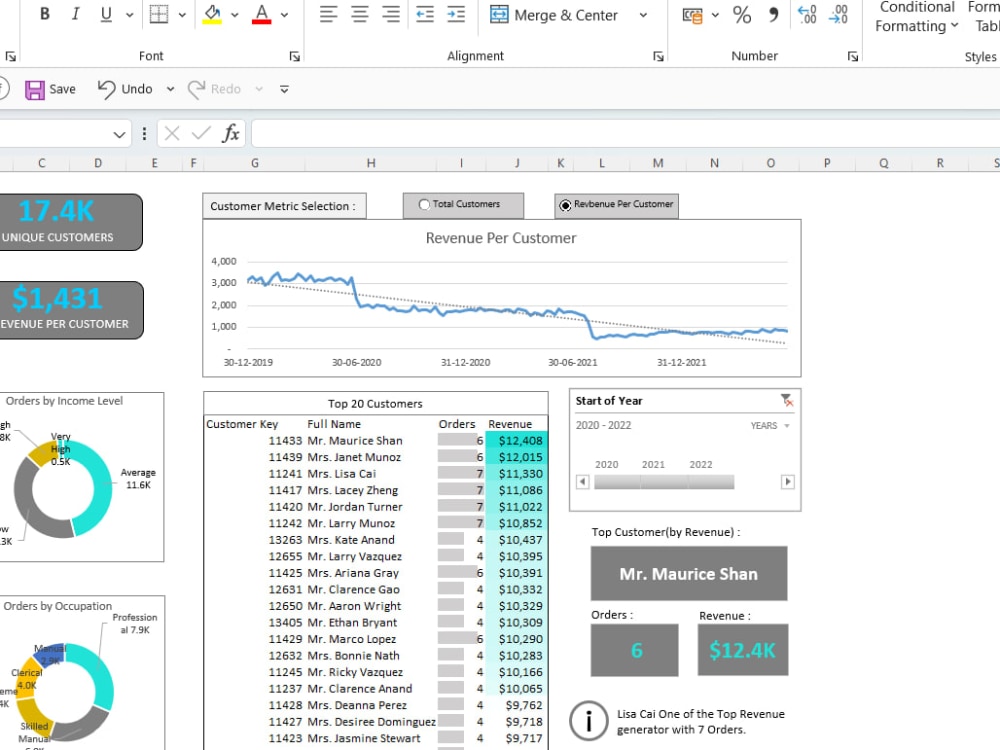Select the $11,330 revenue cell
Screen dimensions: 1000x750
(517, 474)
